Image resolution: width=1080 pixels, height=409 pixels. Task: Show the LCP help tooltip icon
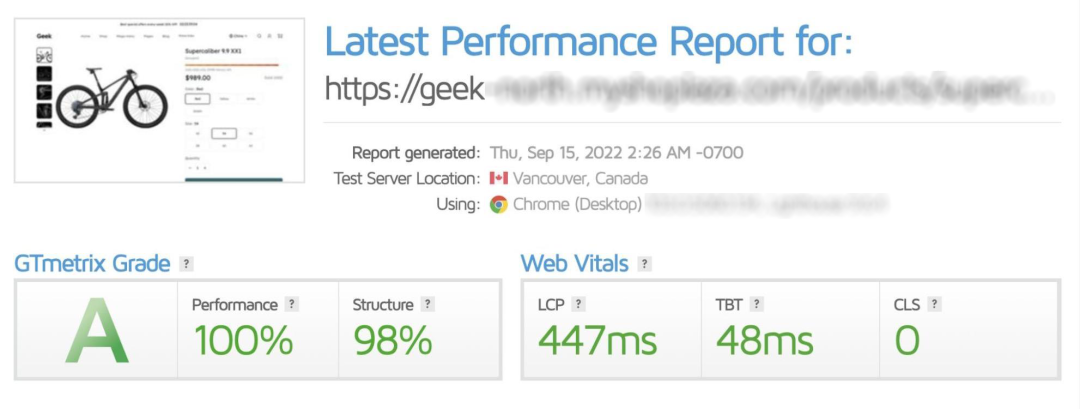coord(579,304)
